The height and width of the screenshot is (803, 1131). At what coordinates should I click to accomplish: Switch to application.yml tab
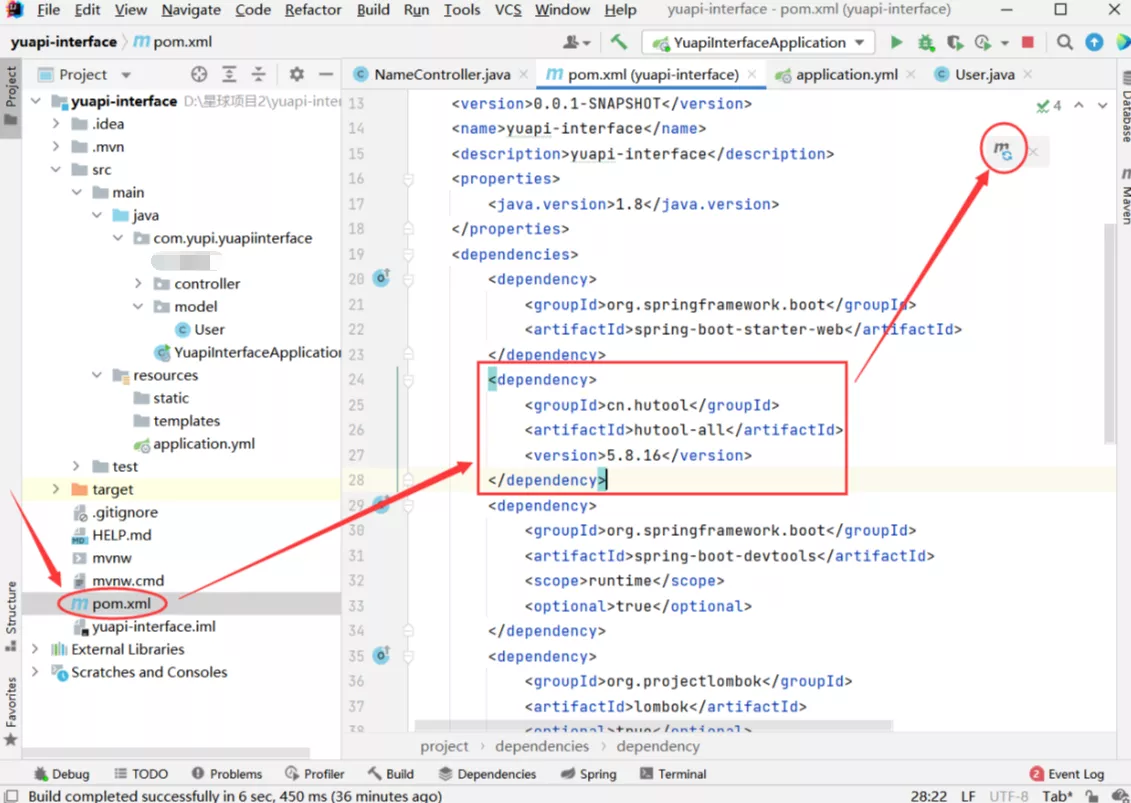click(x=846, y=74)
